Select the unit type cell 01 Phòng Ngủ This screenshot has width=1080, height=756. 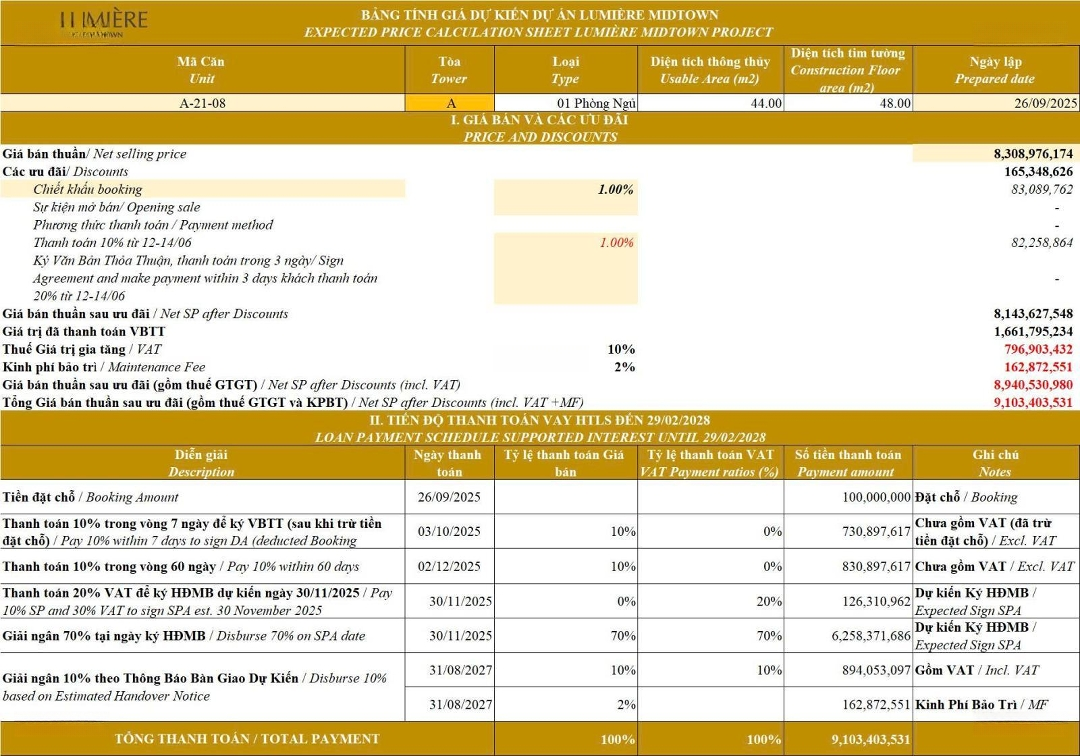tap(566, 103)
